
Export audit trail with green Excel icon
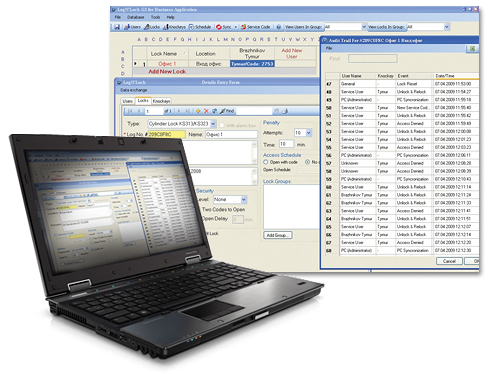[472, 49]
